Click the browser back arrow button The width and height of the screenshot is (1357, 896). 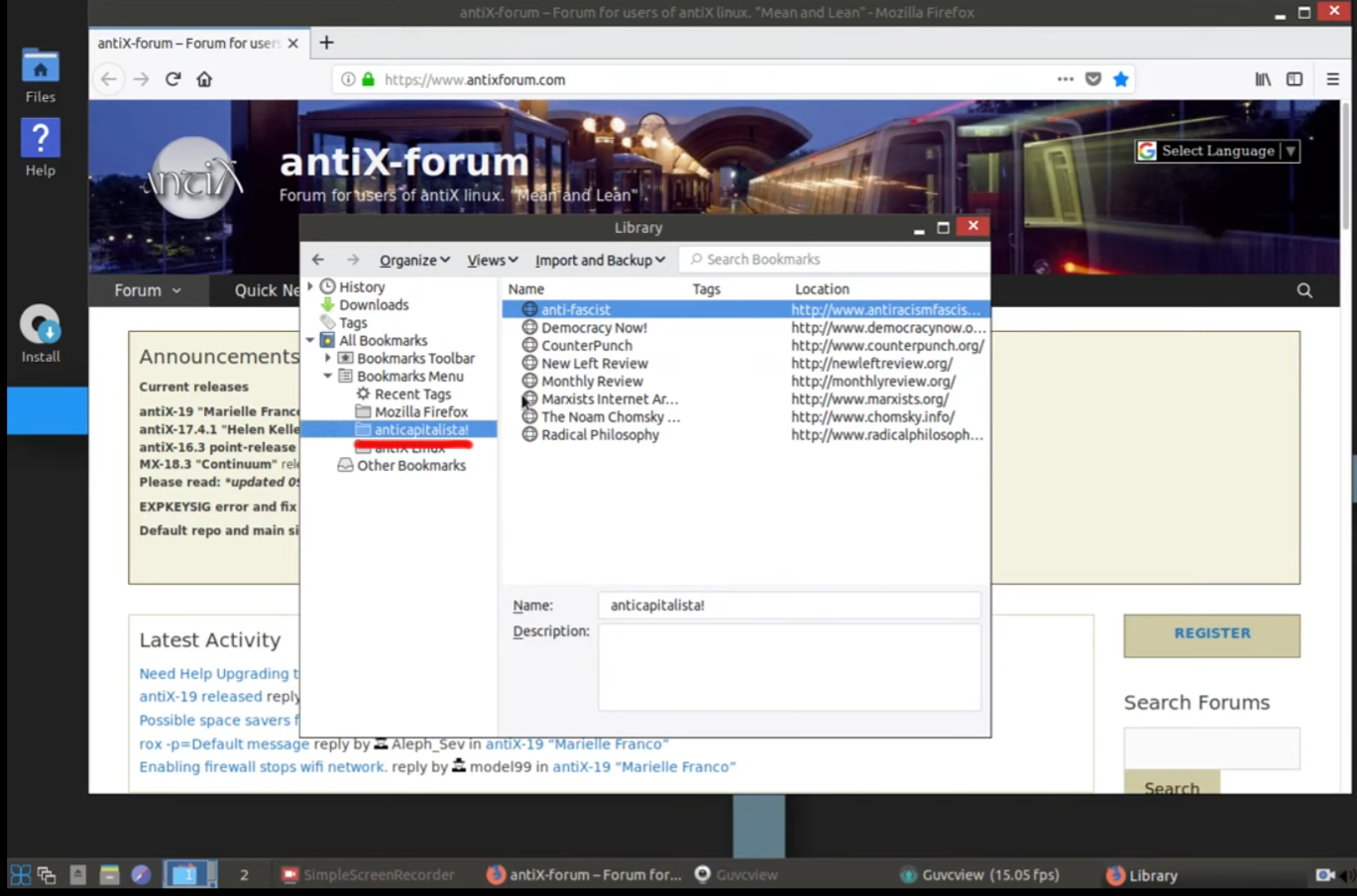(109, 79)
